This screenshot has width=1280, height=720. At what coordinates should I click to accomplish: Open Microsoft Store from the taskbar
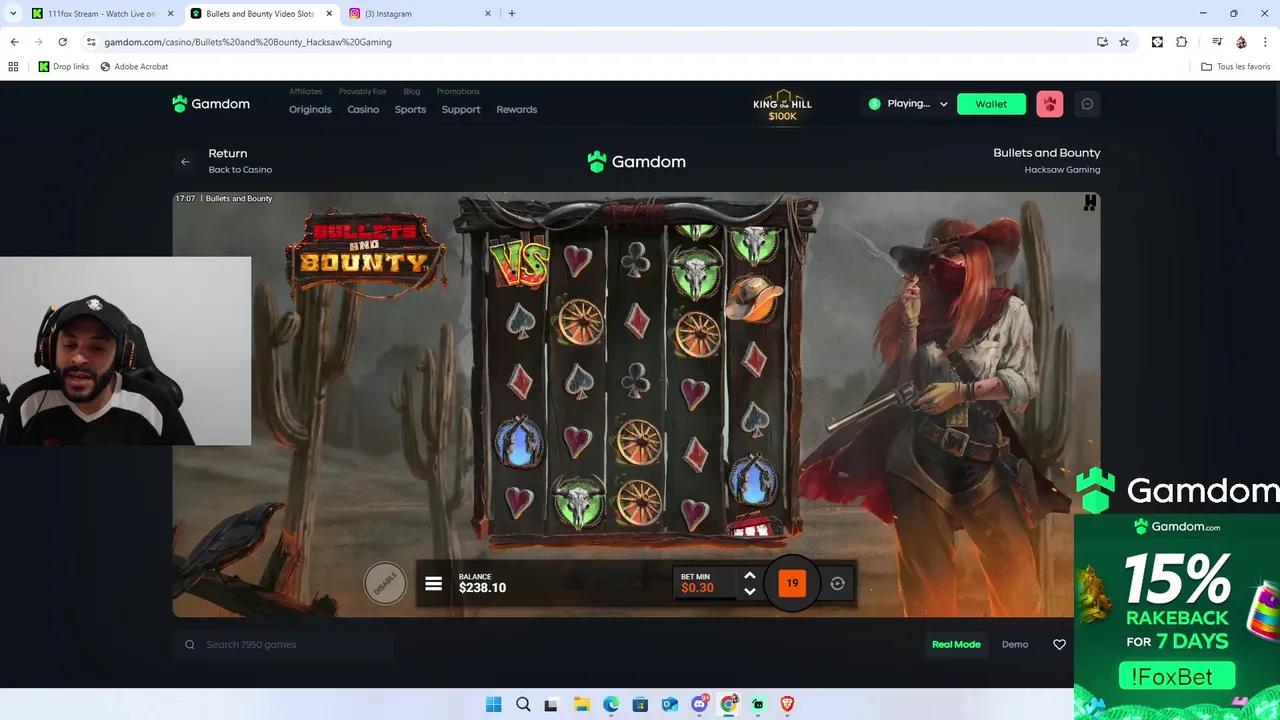click(641, 704)
